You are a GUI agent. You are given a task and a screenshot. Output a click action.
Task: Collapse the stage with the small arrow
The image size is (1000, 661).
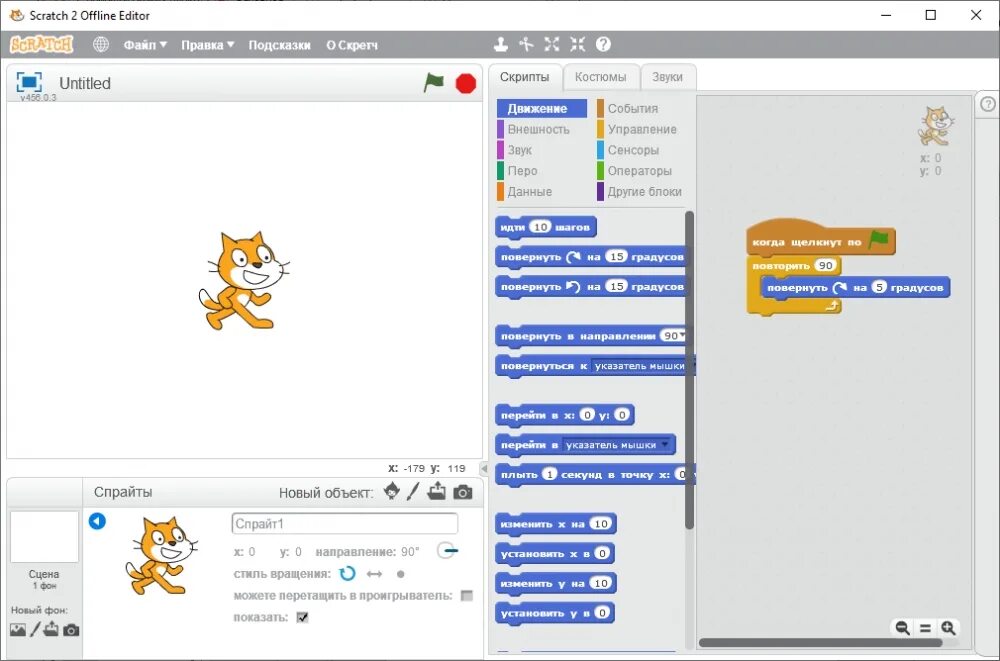(484, 468)
